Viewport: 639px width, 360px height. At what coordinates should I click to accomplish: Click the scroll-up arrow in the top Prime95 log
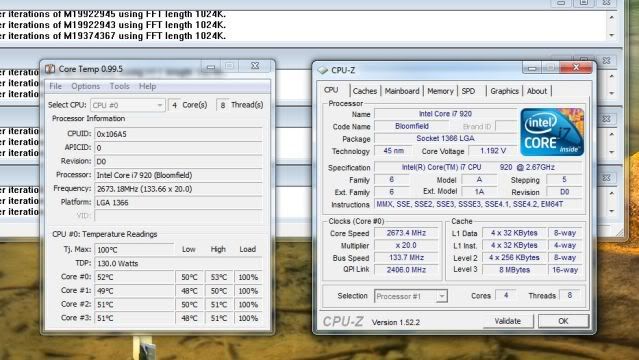coord(612,17)
